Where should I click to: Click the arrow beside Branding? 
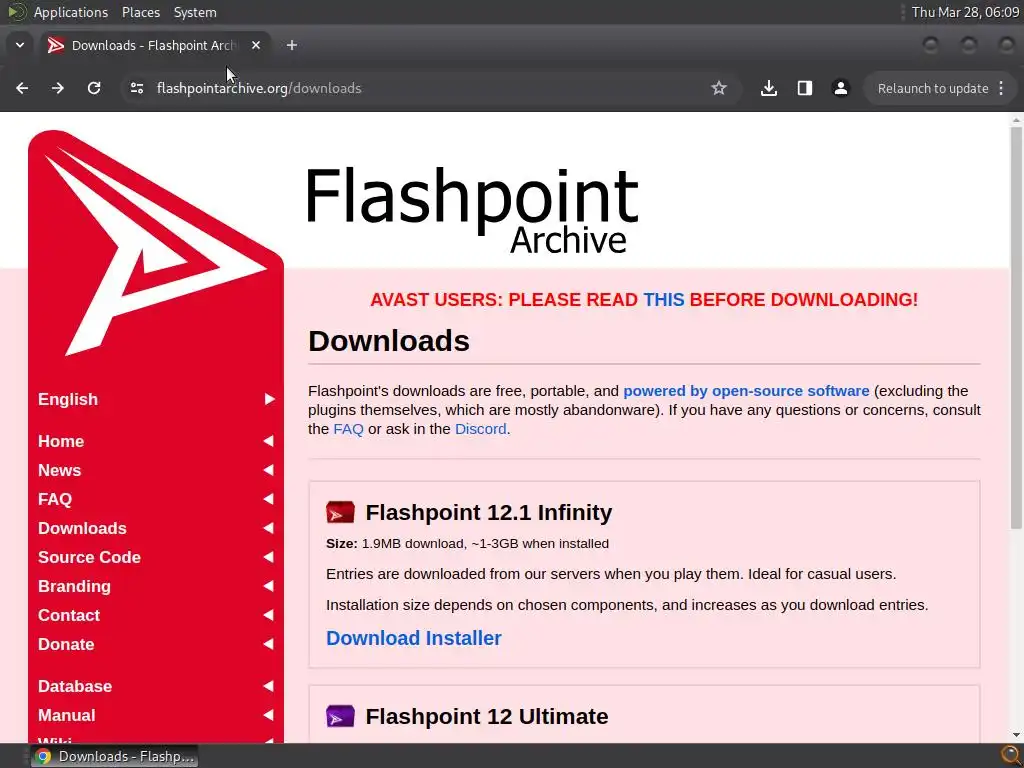coord(268,586)
